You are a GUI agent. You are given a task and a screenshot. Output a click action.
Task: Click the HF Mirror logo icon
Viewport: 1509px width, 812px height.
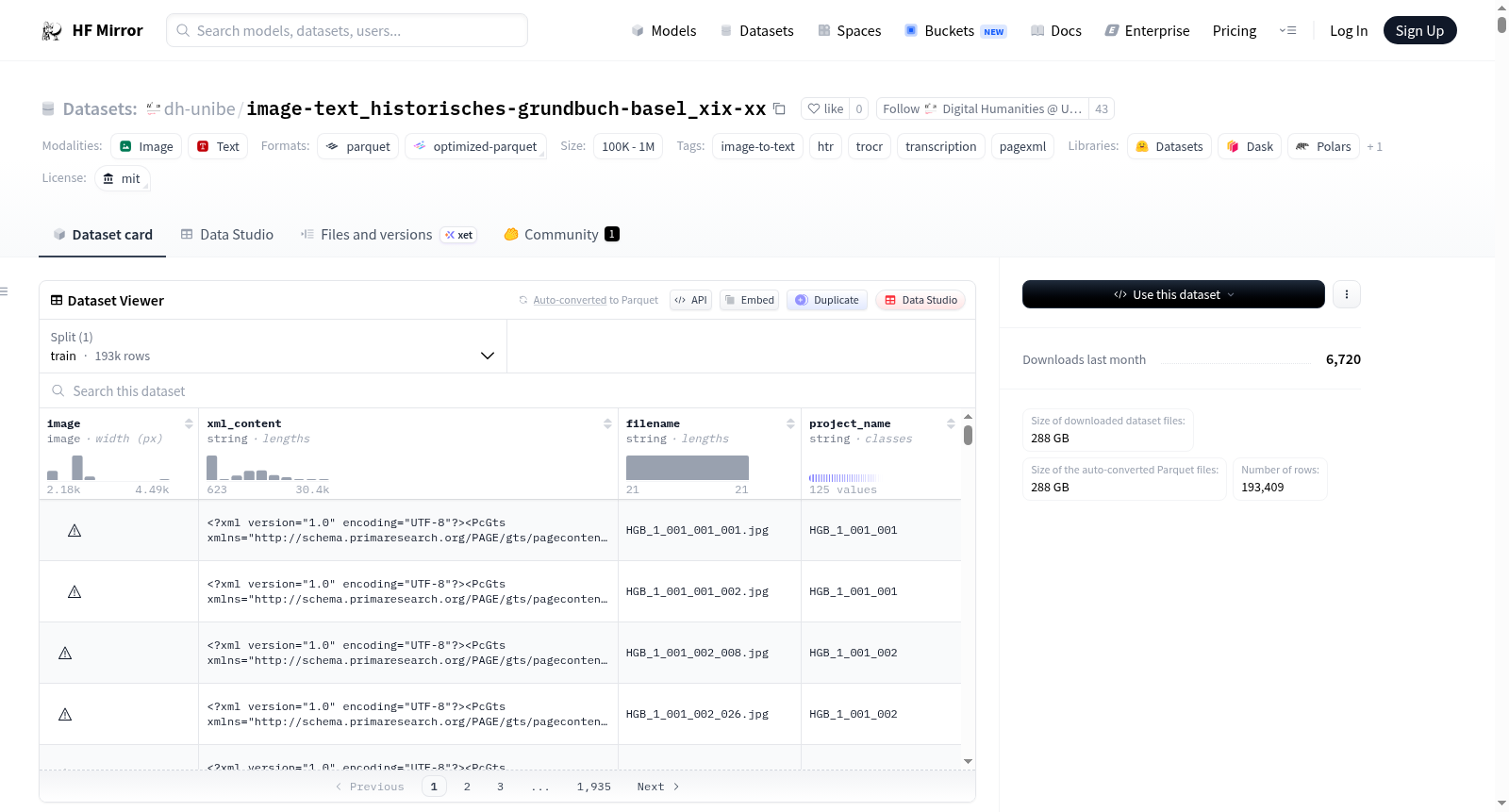(x=52, y=31)
